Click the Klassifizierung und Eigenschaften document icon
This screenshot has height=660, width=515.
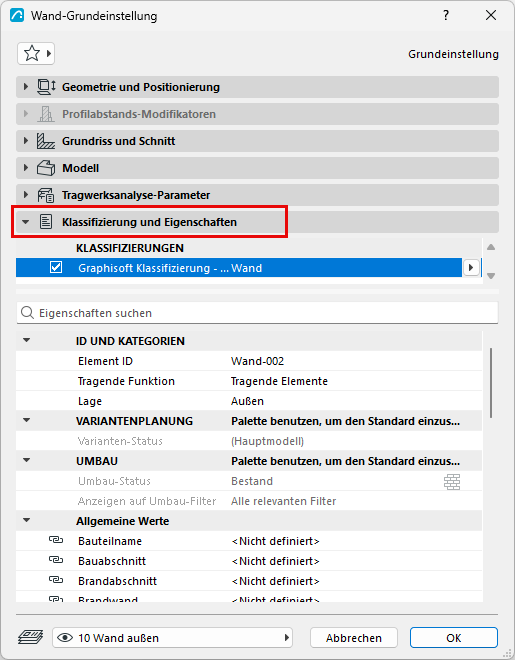coord(46,222)
